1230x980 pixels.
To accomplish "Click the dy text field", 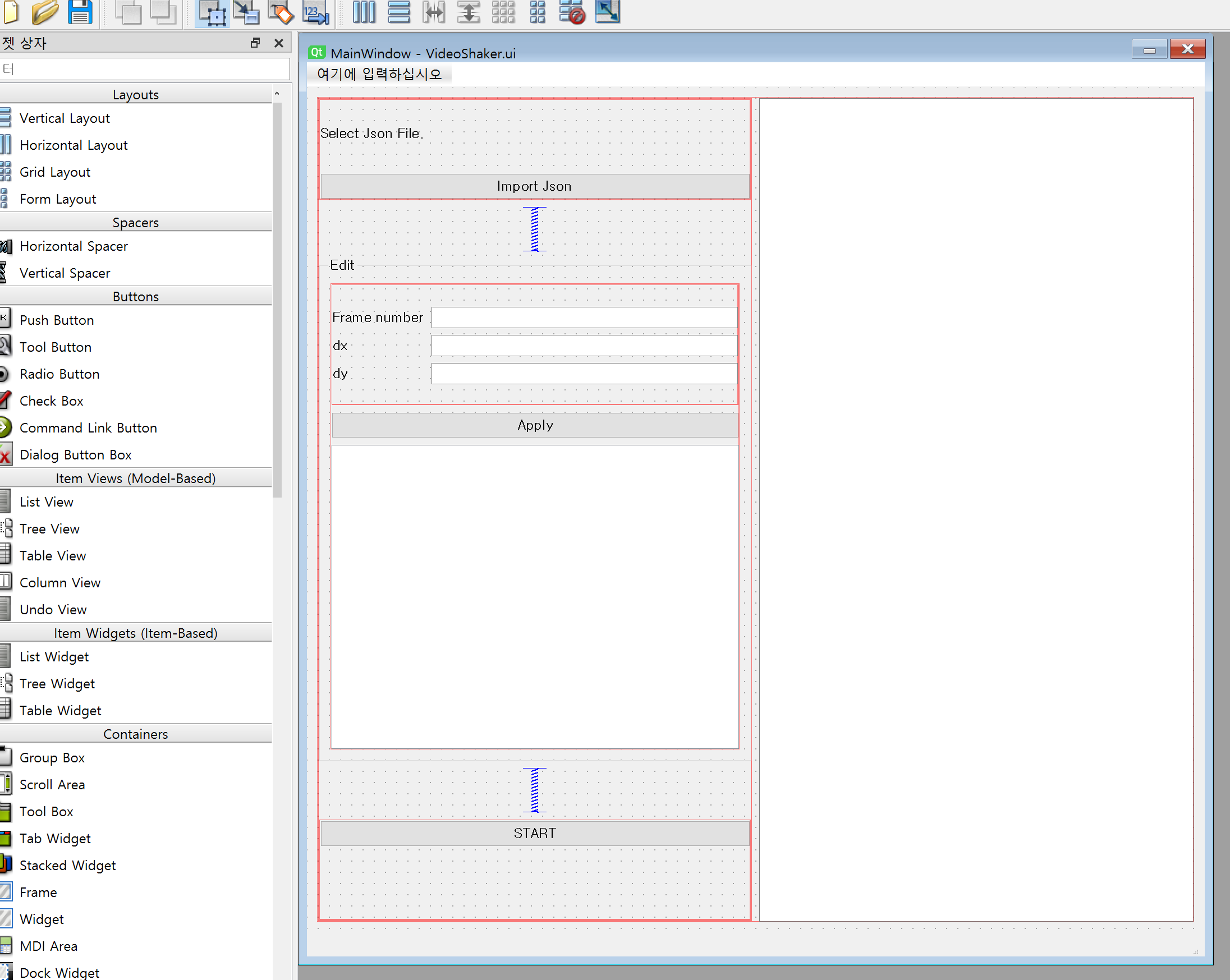I will tap(584, 374).
